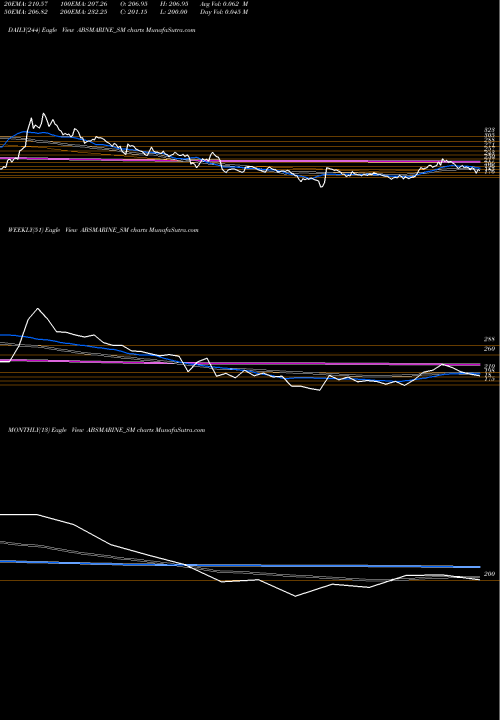Click the DAILY(244) chart title
This screenshot has width=500, height=720.
coord(101,30)
